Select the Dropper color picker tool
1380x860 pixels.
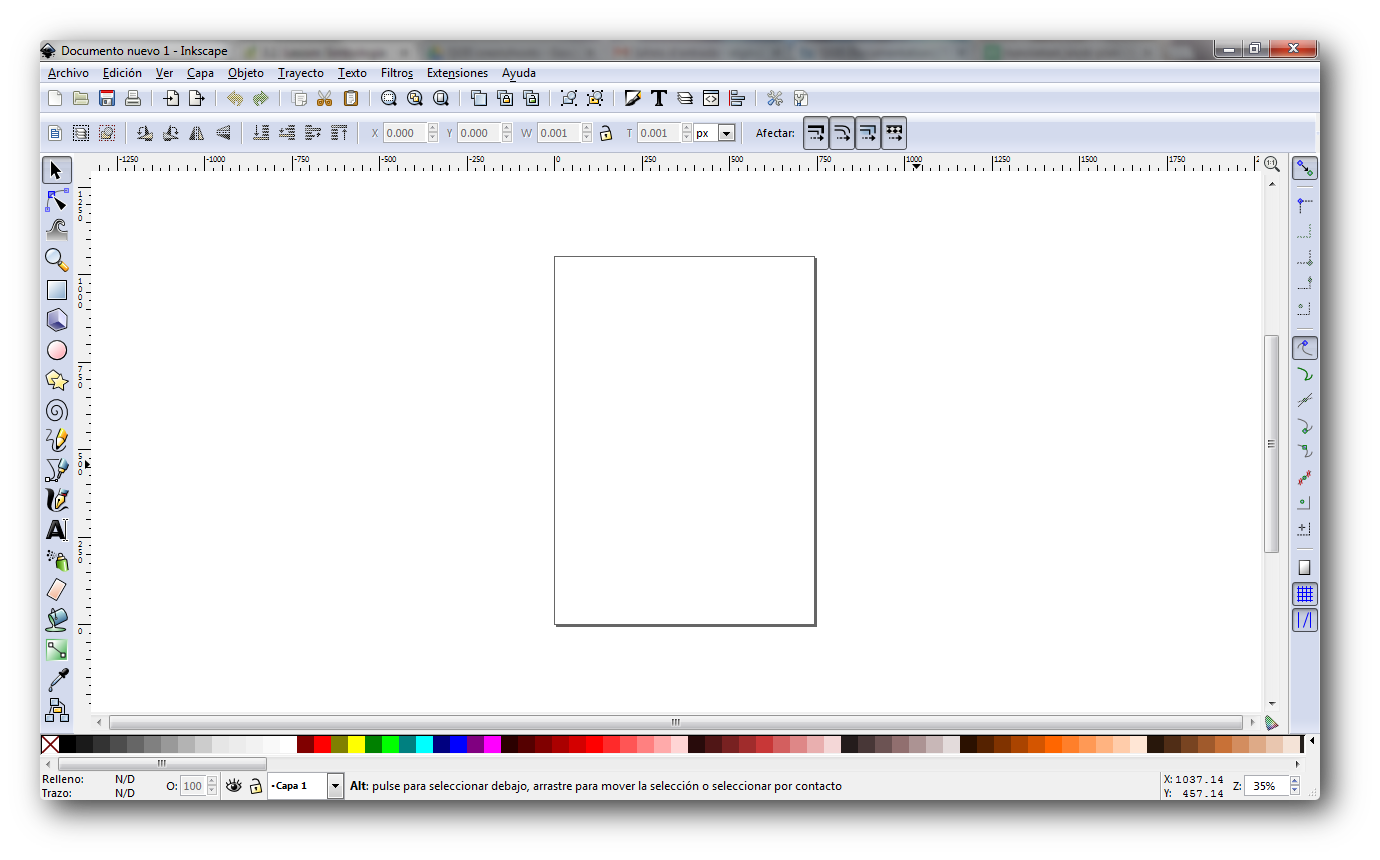pos(57,680)
